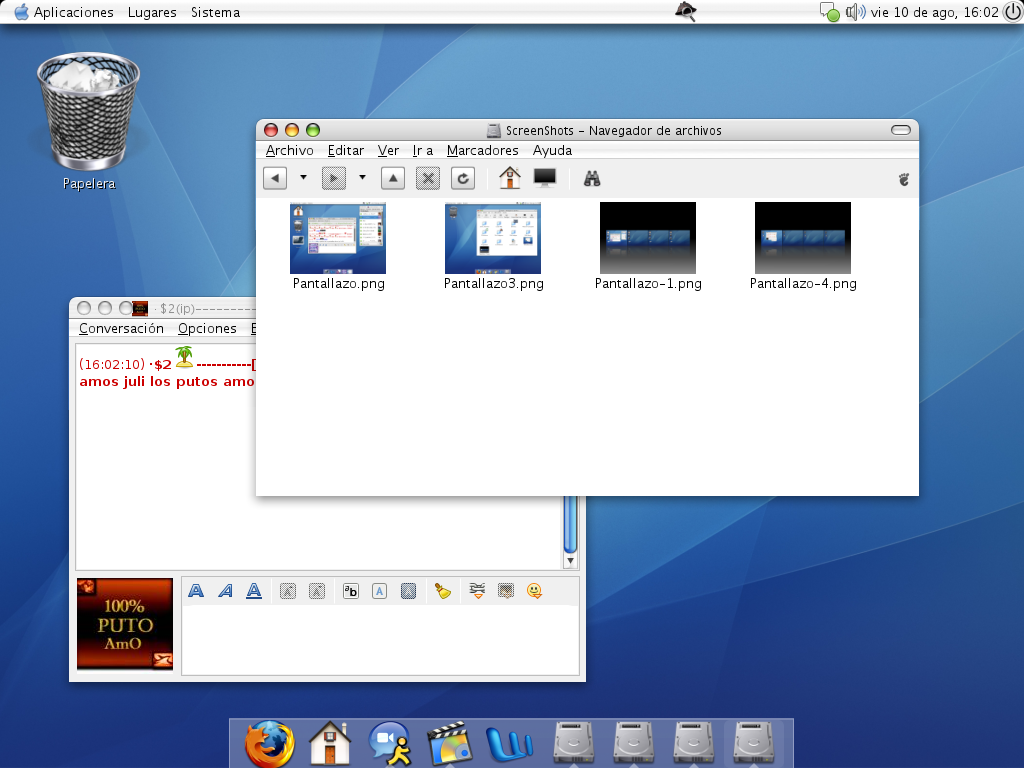Viewport: 1024px width, 768px height.
Task: Open the house icon in the dock
Action: [330, 743]
